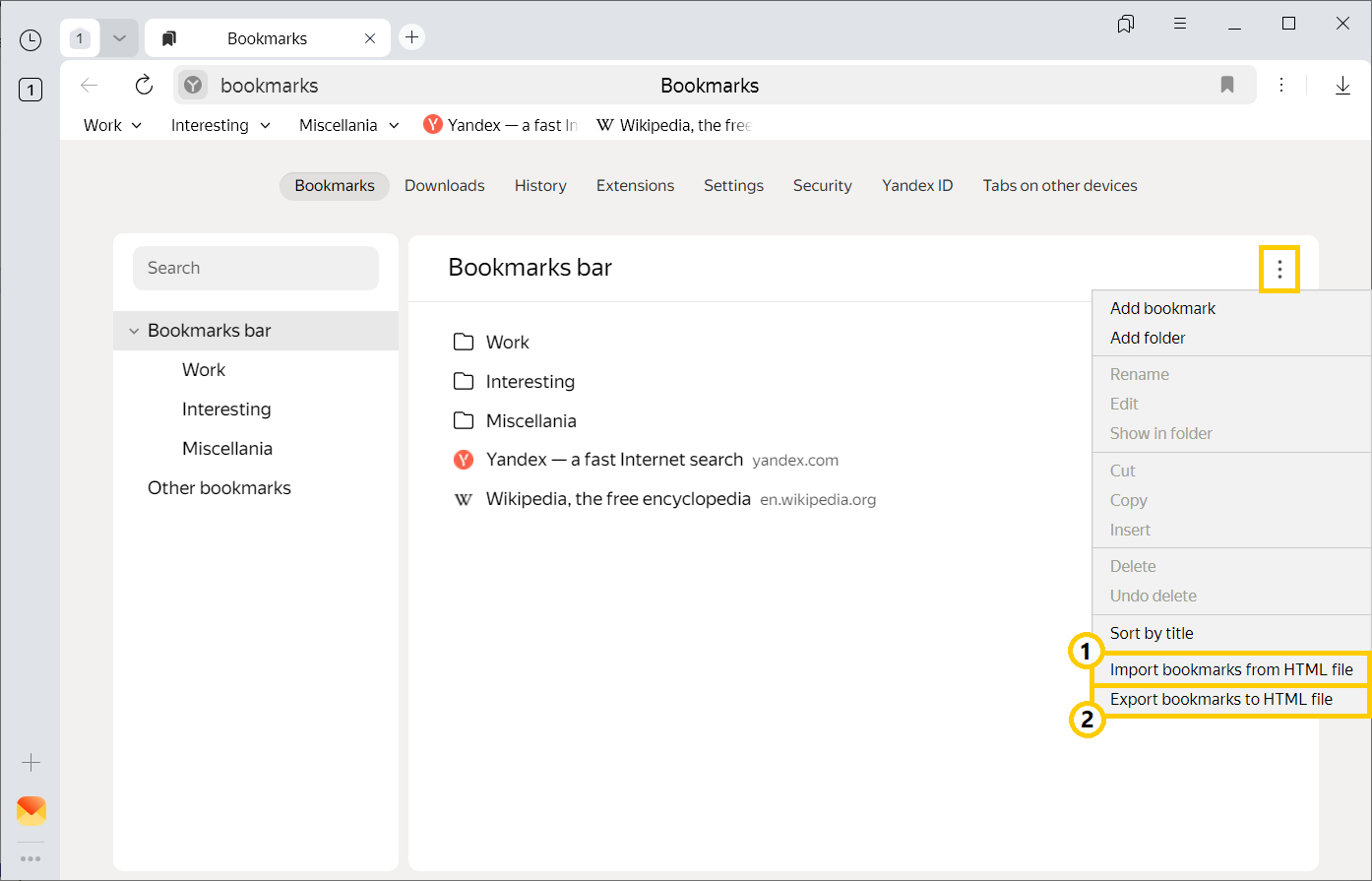Open the tab list dropdown arrow
This screenshot has height=881, width=1372.
point(119,38)
